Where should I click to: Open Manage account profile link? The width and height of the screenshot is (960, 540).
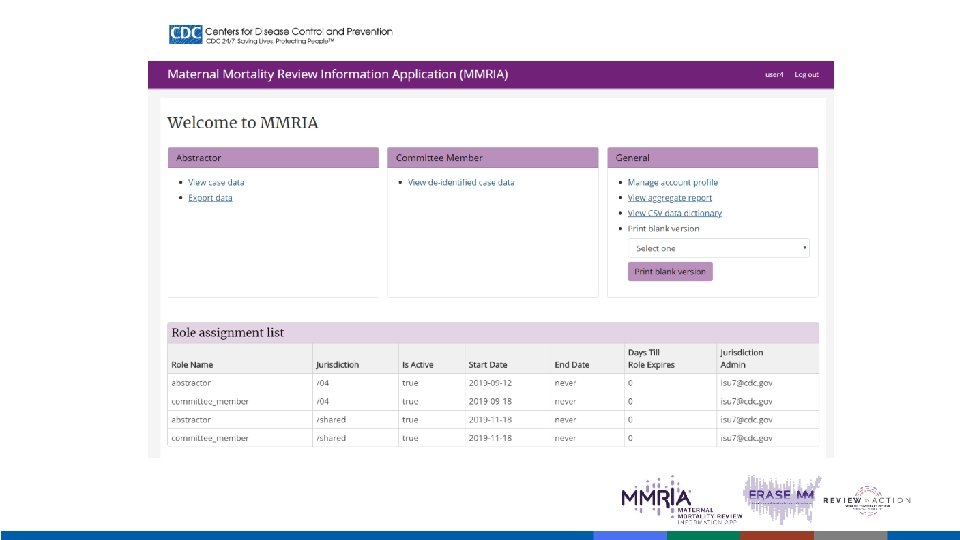(672, 182)
